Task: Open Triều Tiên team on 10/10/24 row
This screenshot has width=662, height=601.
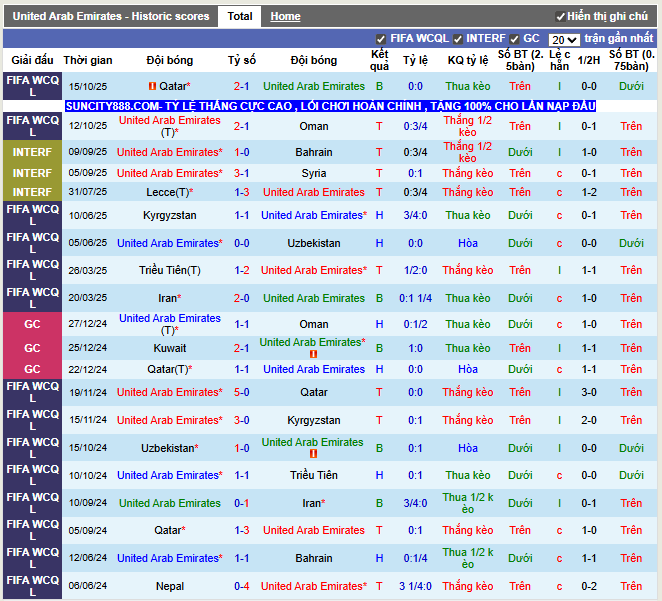Action: coord(314,475)
